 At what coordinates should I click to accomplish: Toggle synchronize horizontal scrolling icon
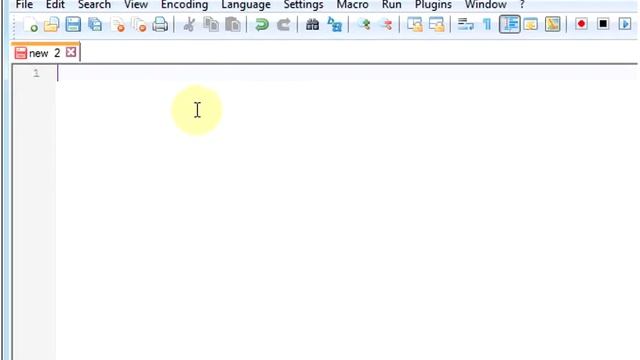[x=436, y=24]
